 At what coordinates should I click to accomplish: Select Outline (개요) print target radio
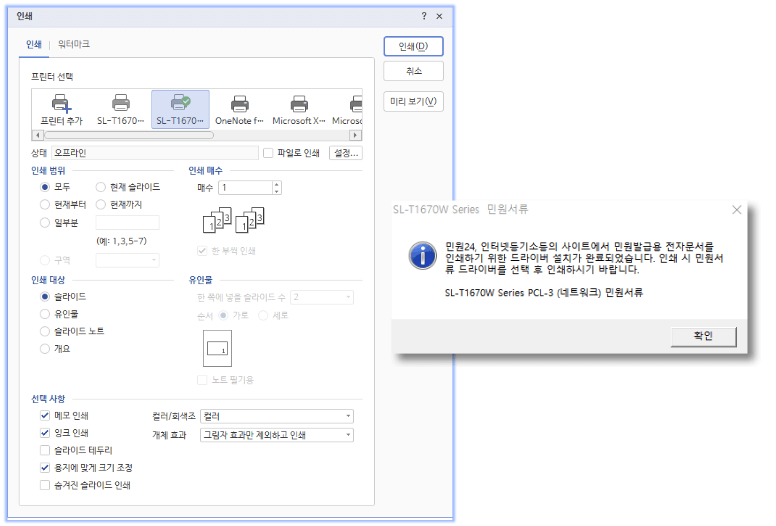pyautogui.click(x=45, y=349)
